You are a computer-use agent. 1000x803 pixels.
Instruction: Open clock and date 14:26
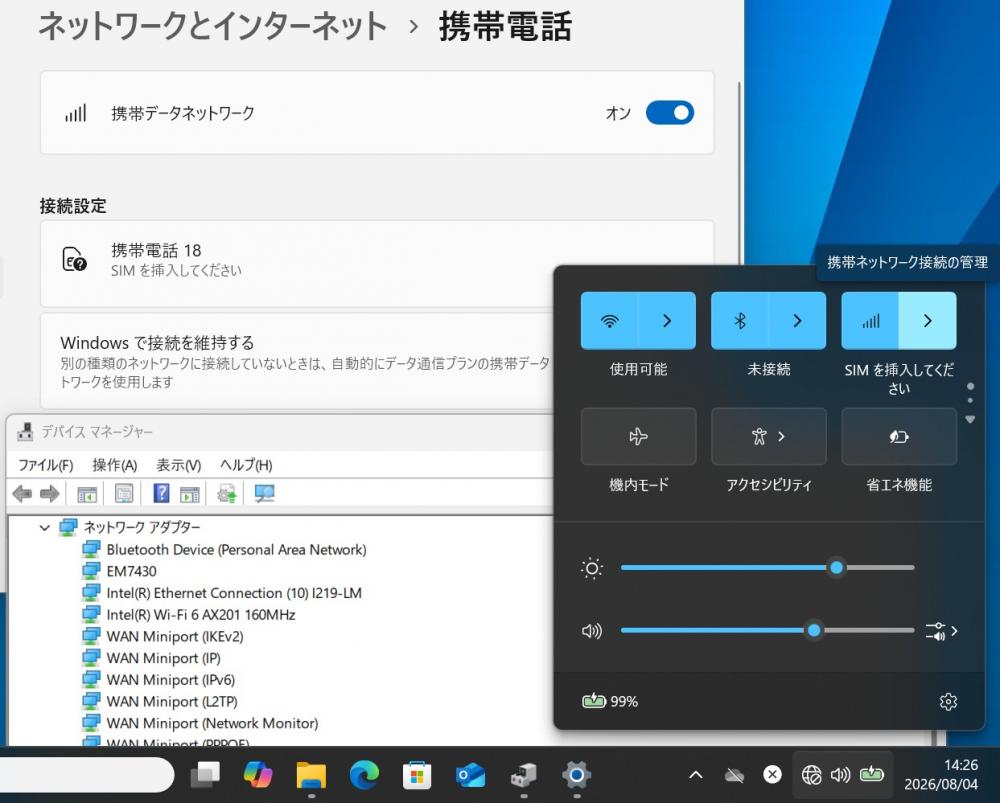(x=941, y=774)
